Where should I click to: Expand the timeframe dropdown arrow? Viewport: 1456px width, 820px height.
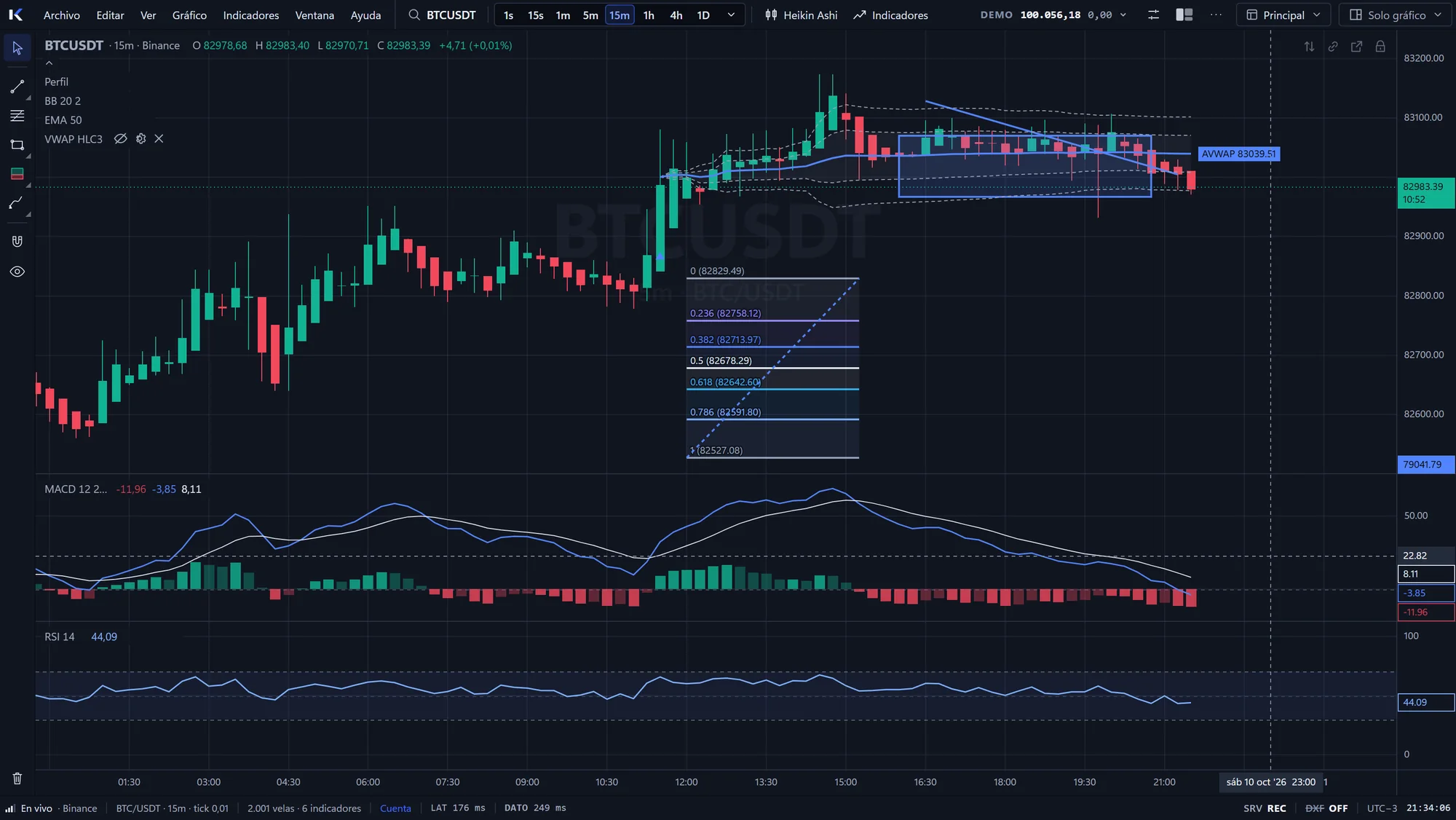[x=731, y=15]
